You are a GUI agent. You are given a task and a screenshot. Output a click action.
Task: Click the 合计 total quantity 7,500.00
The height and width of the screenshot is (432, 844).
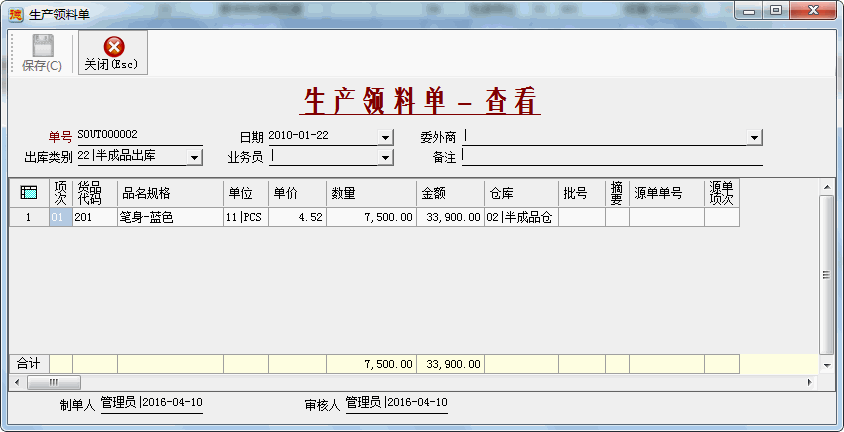pos(371,364)
